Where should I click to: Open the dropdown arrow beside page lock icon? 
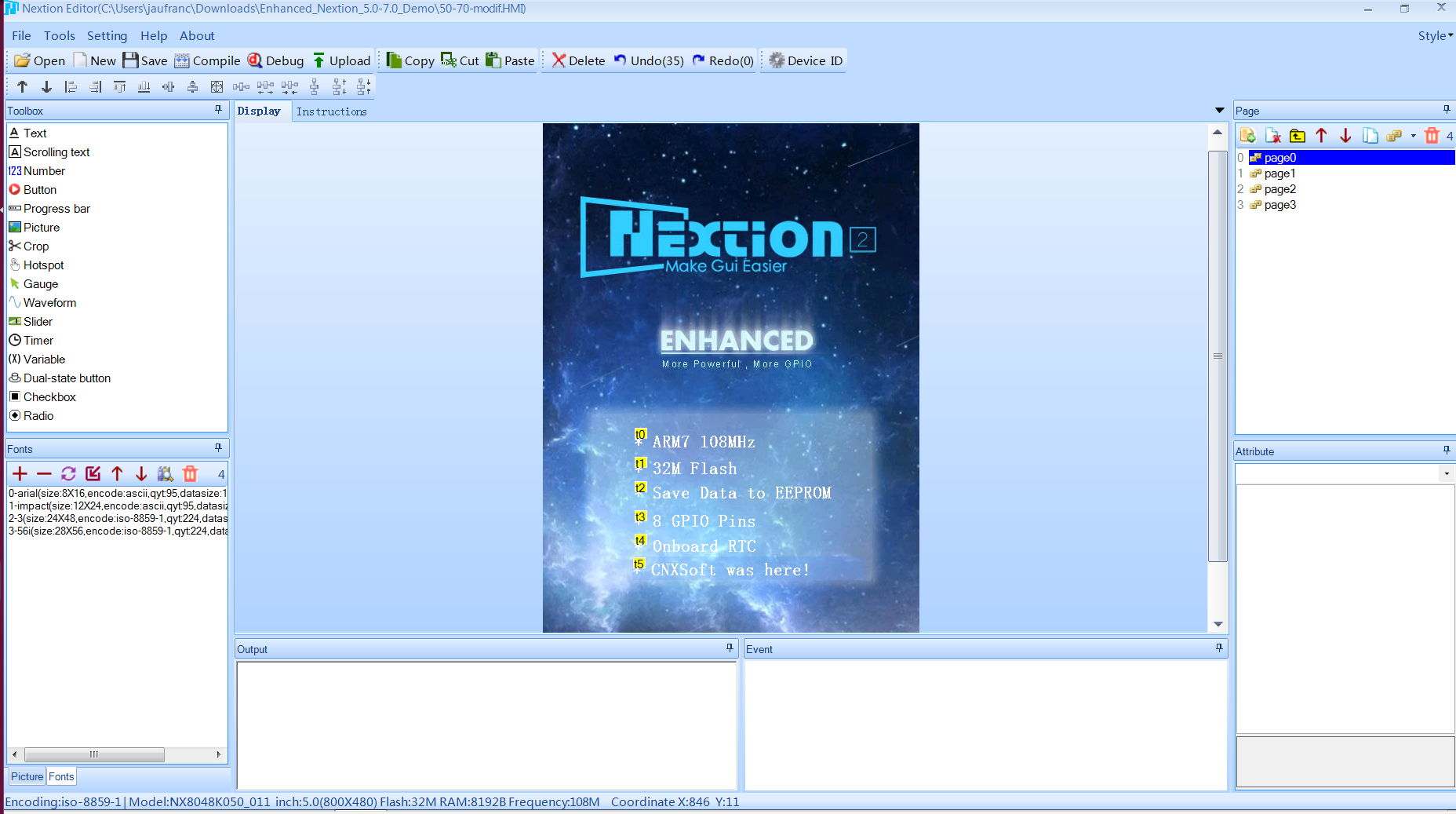(1414, 136)
